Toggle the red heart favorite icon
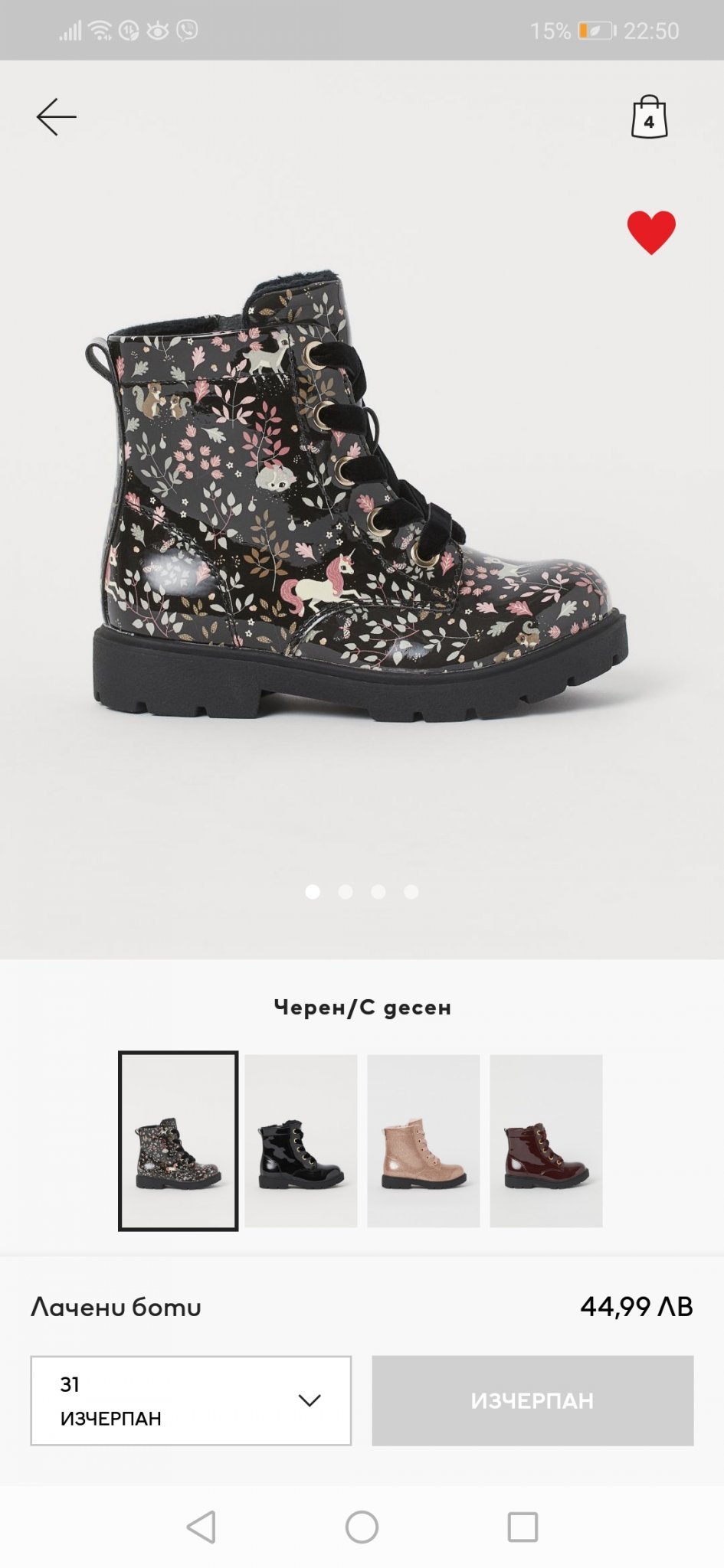This screenshot has height=1568, width=724. tap(651, 232)
